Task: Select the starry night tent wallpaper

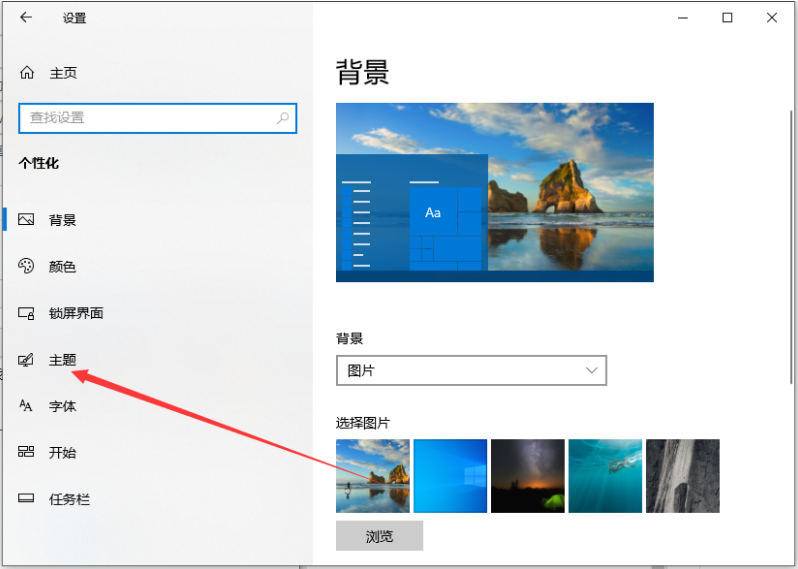Action: [528, 476]
